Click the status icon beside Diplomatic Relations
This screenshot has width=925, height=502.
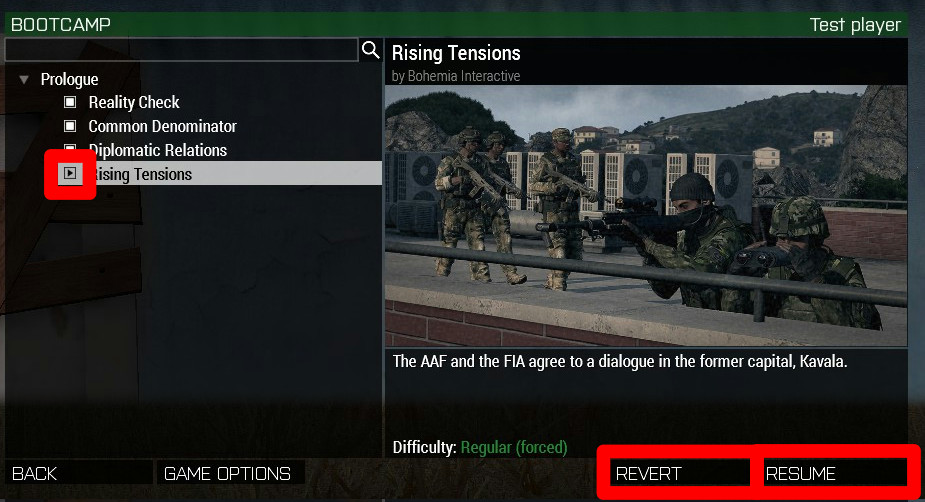pos(70,147)
